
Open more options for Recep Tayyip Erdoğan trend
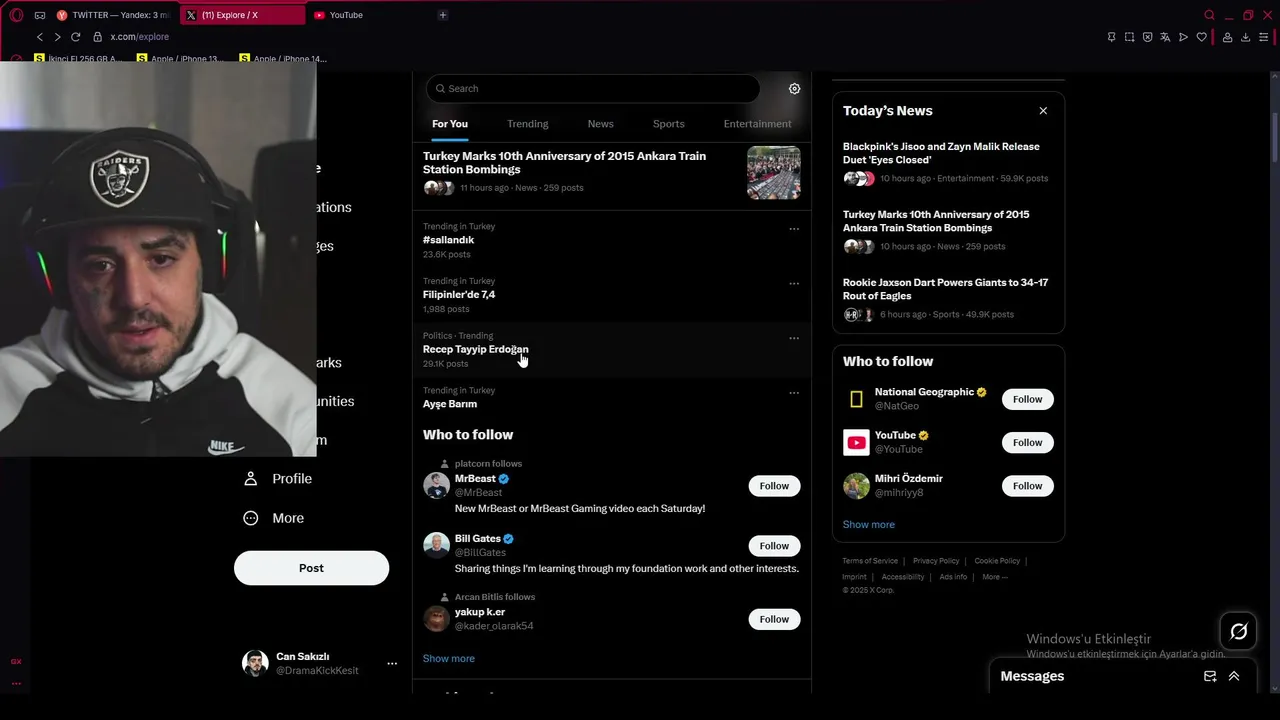click(x=794, y=338)
